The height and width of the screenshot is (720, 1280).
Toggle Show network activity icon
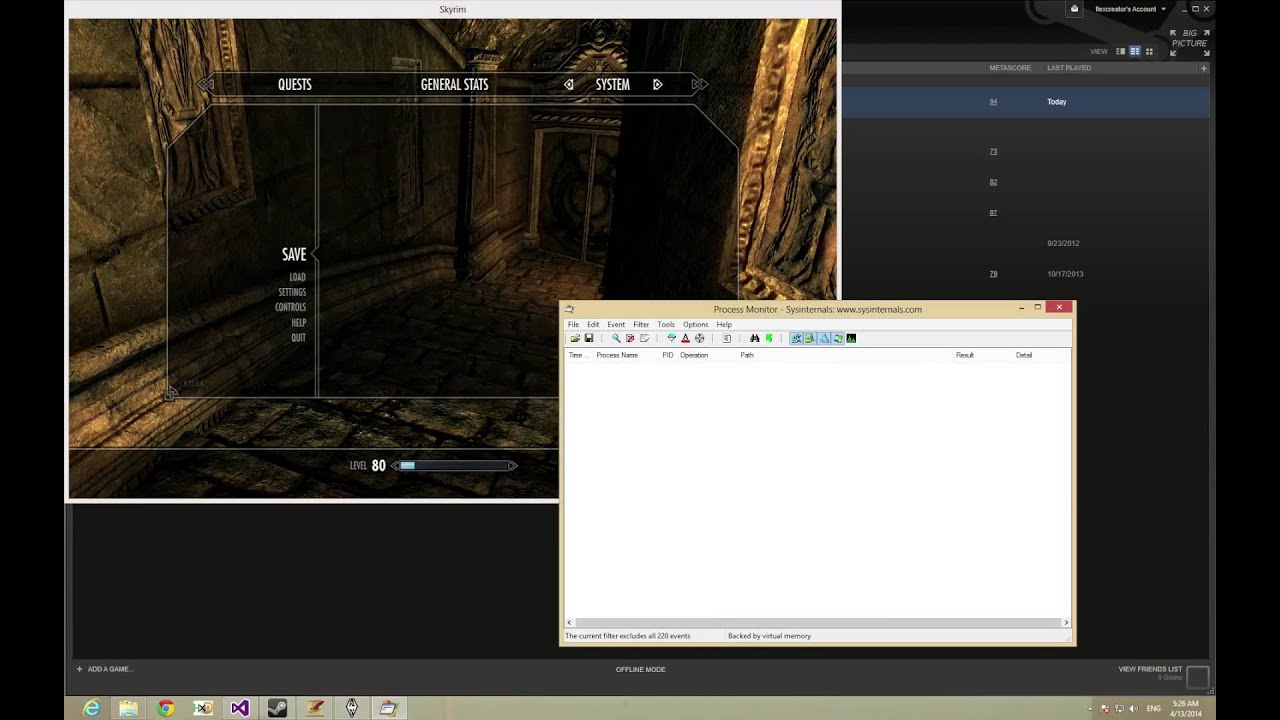(x=823, y=338)
